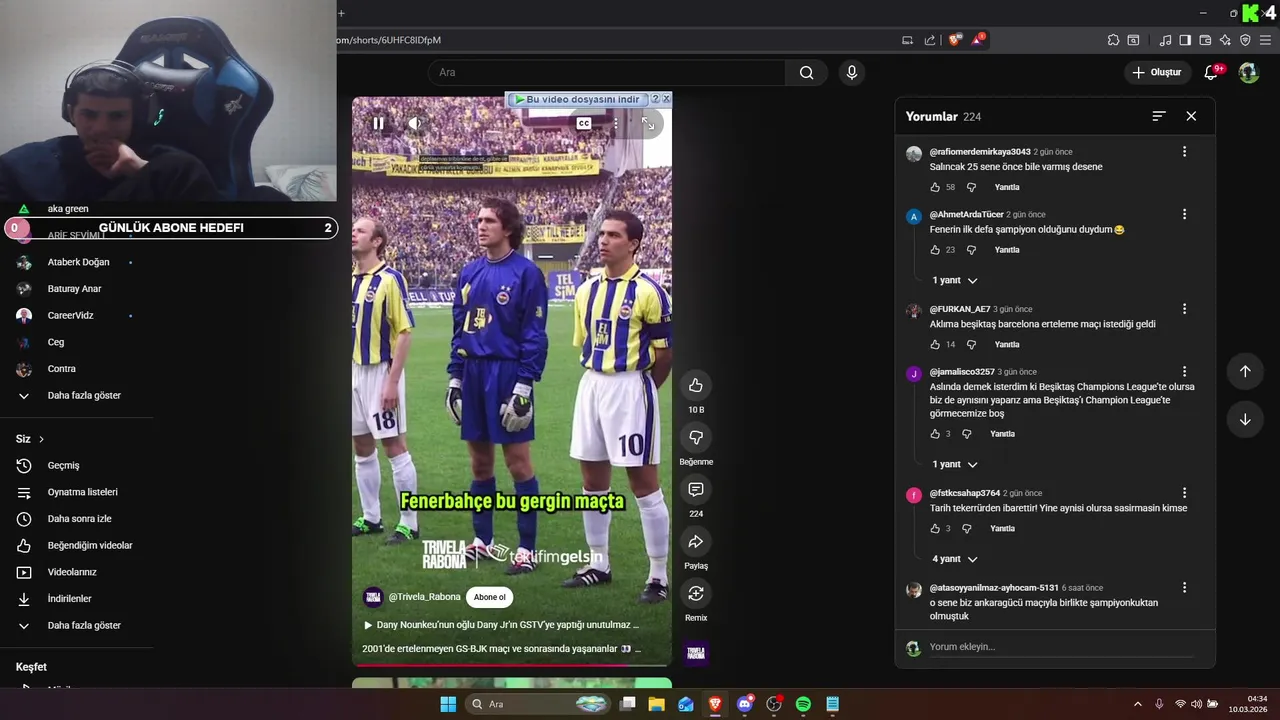The height and width of the screenshot is (720, 1280).
Task: Dislike the comment by rafiomerdemirkaya3043
Action: click(x=971, y=187)
